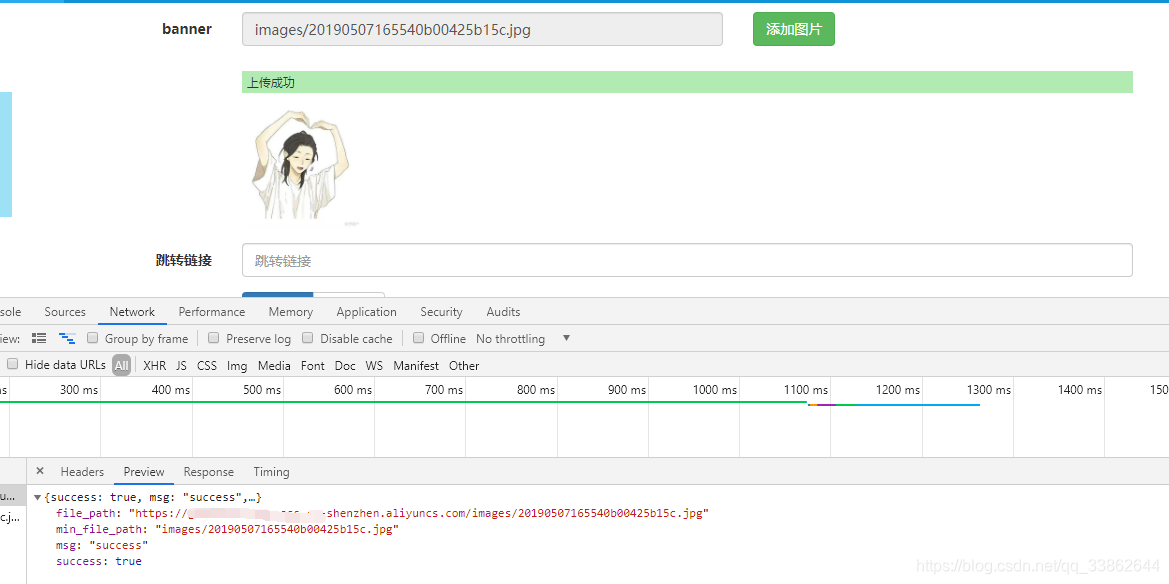Viewport: 1169px width, 584px height.
Task: Select the Media request filter
Action: 273,365
